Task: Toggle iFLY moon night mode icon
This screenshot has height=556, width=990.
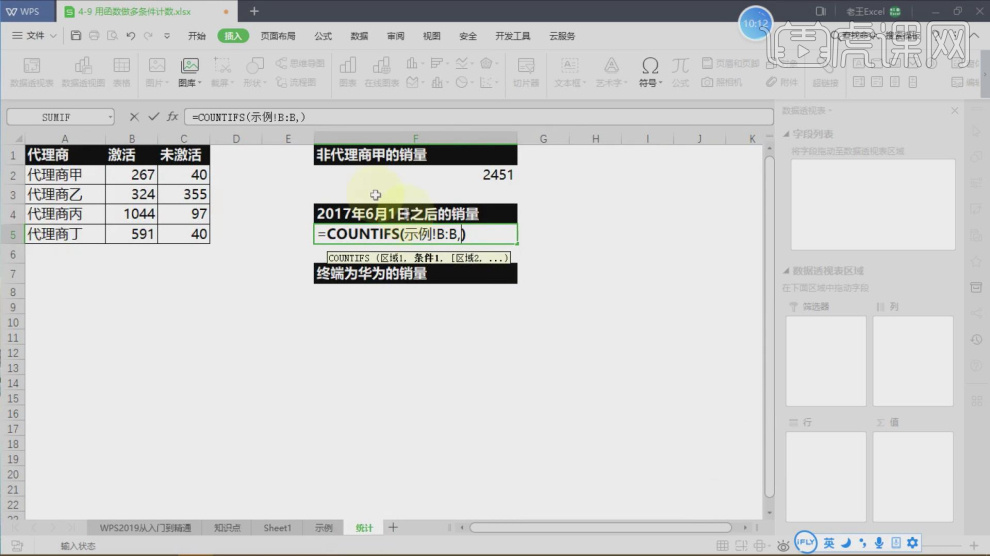Action: pyautogui.click(x=845, y=543)
